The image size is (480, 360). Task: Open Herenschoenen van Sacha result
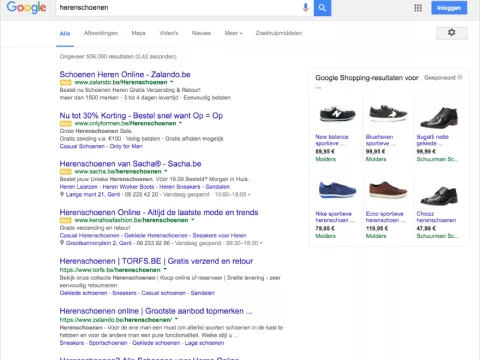(x=130, y=164)
